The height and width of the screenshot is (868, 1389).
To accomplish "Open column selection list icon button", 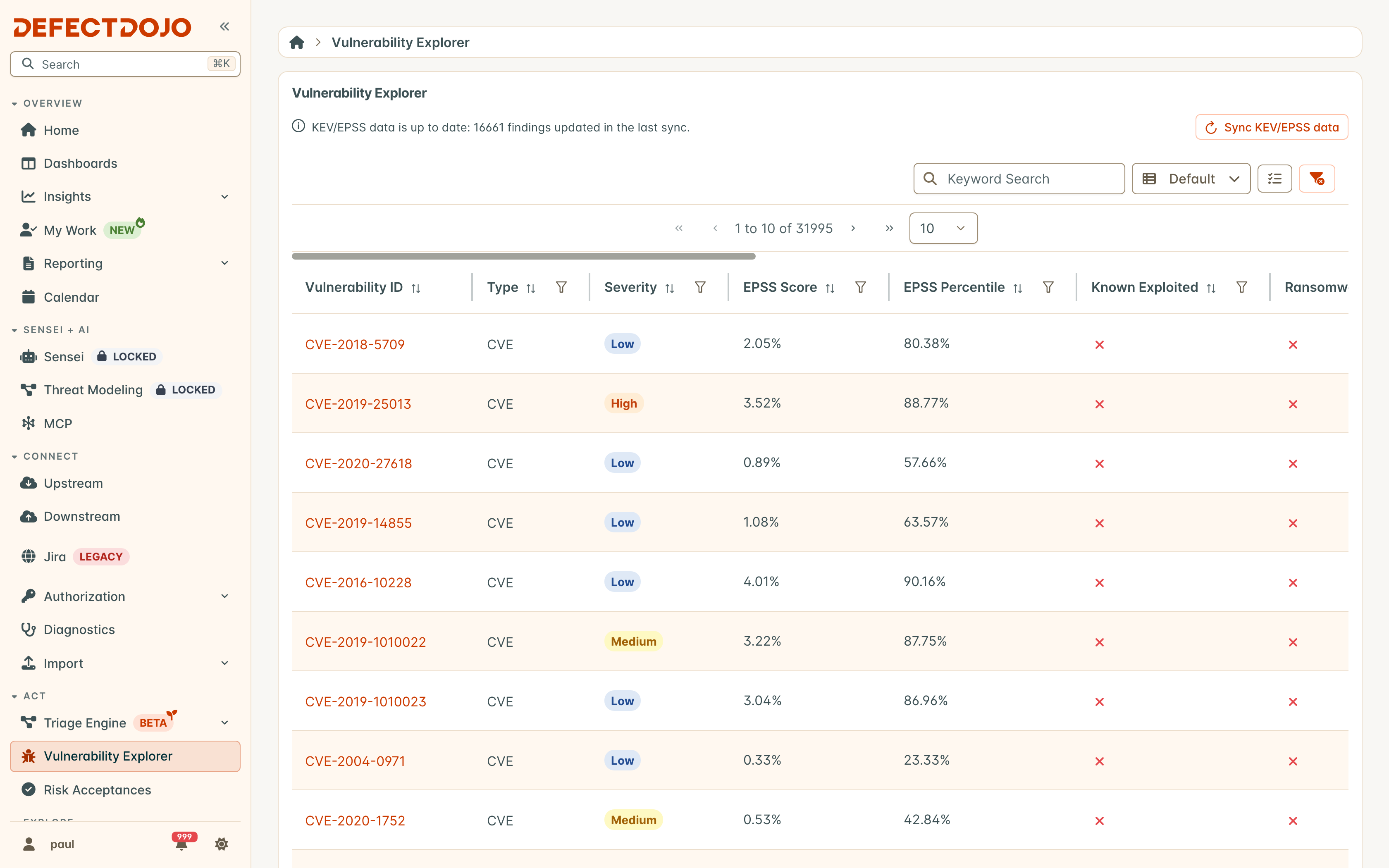I will (1275, 179).
